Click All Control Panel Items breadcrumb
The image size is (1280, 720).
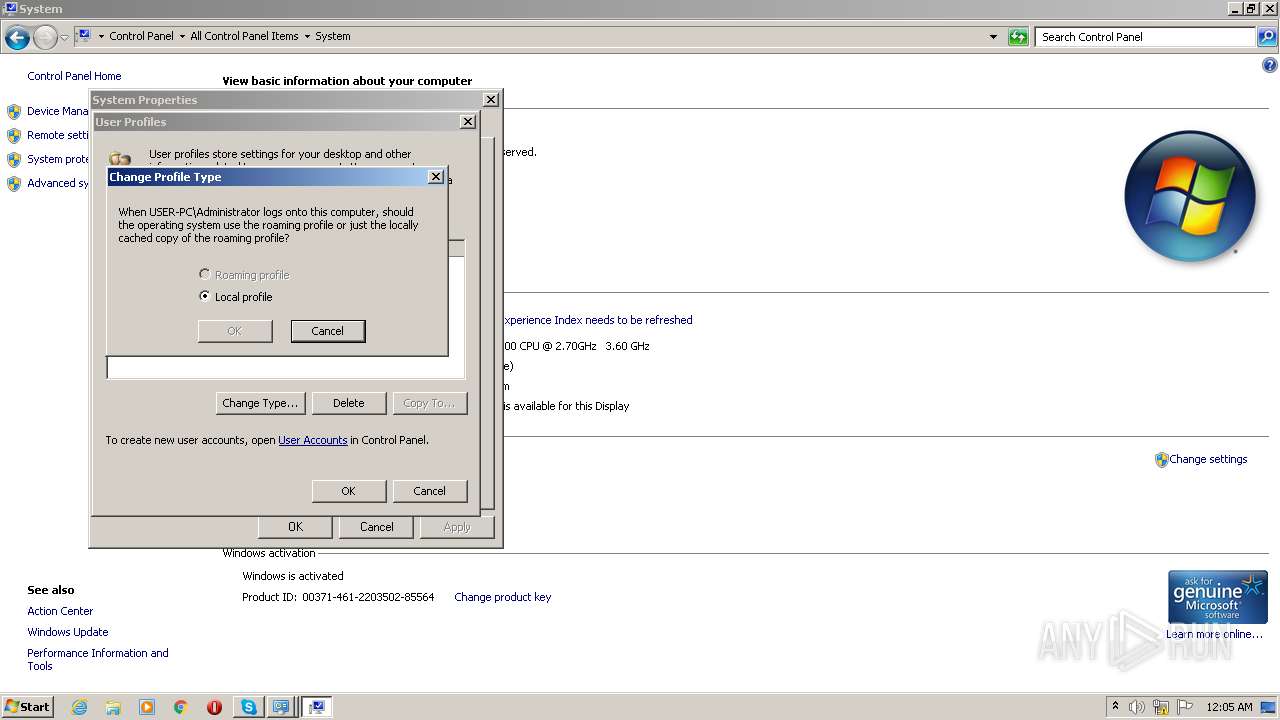[244, 36]
